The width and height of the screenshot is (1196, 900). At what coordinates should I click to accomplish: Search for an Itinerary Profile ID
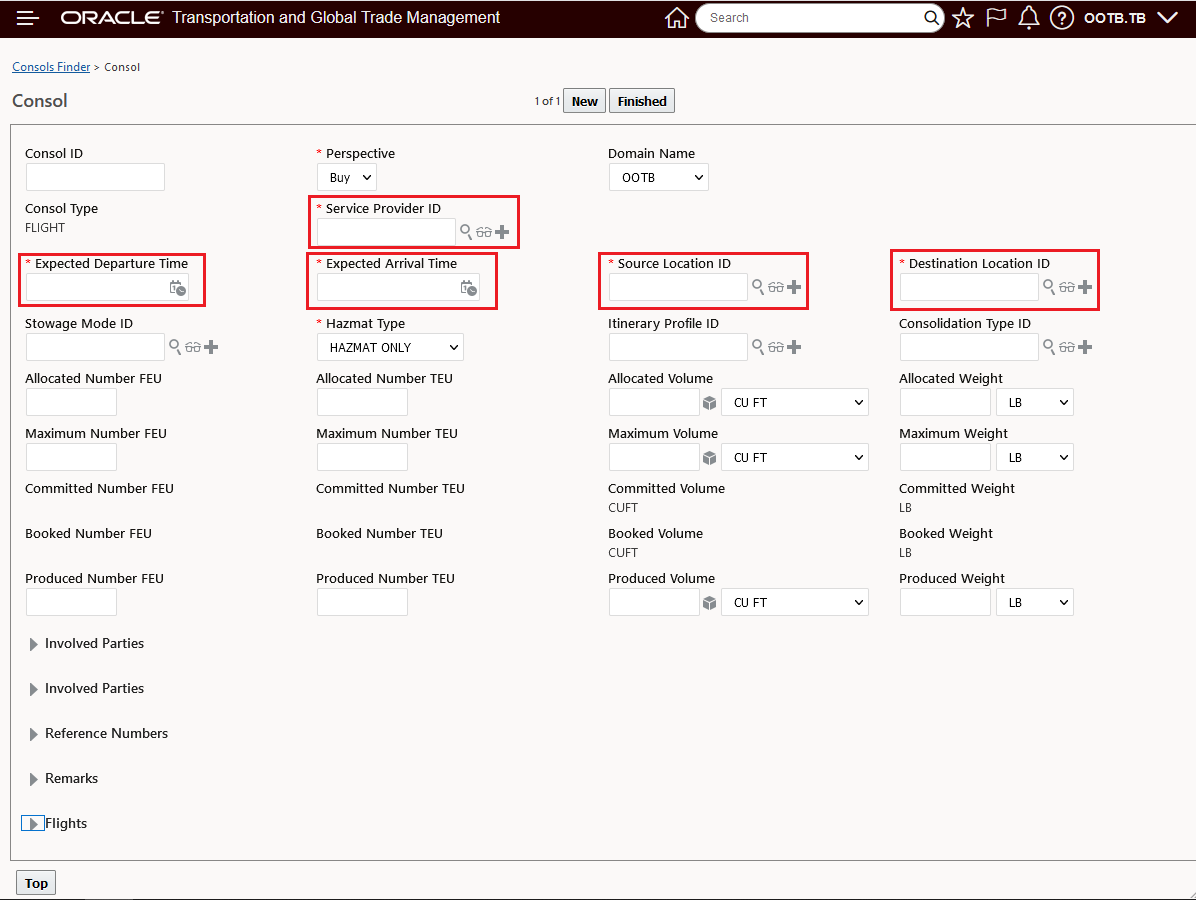click(758, 346)
